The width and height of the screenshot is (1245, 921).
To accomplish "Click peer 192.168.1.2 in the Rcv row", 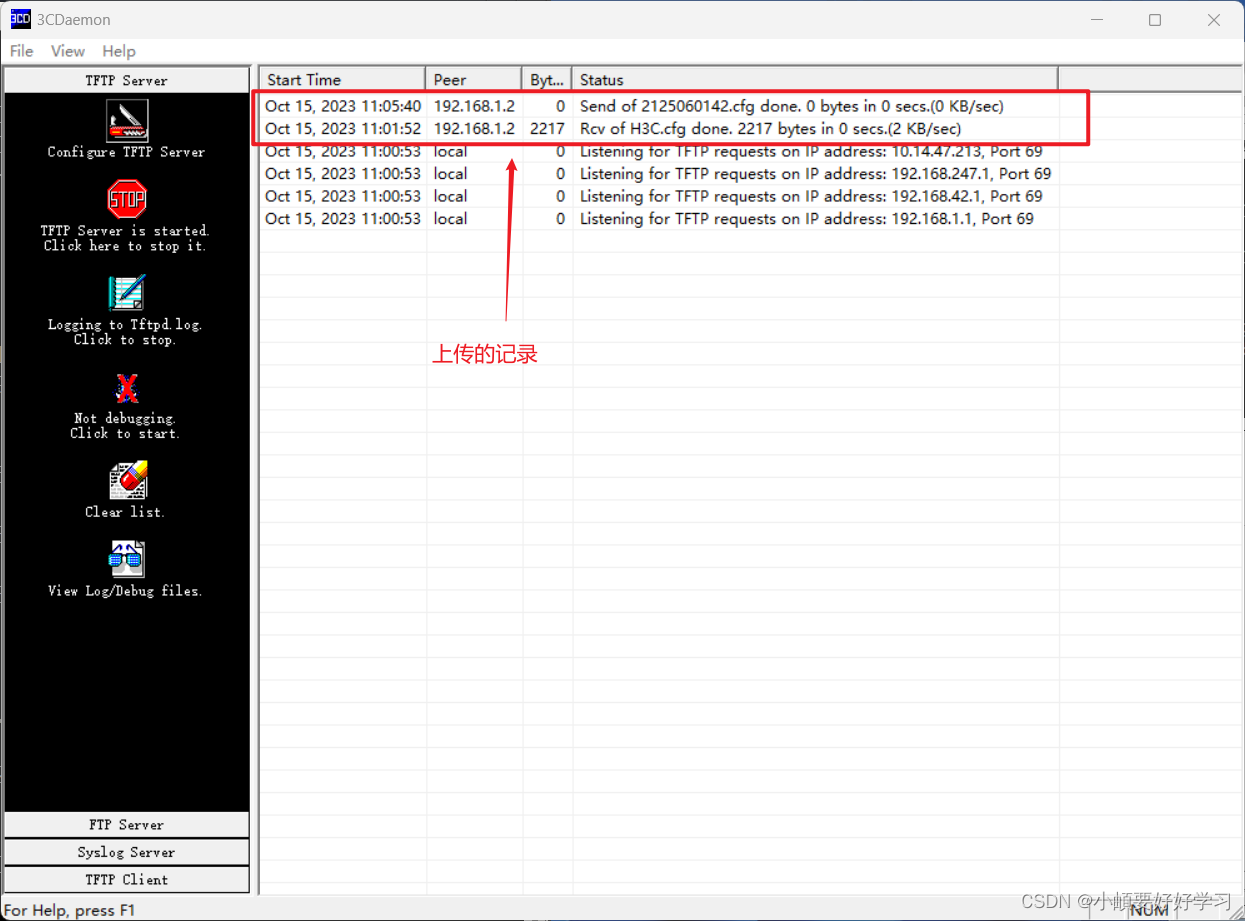I will click(474, 129).
